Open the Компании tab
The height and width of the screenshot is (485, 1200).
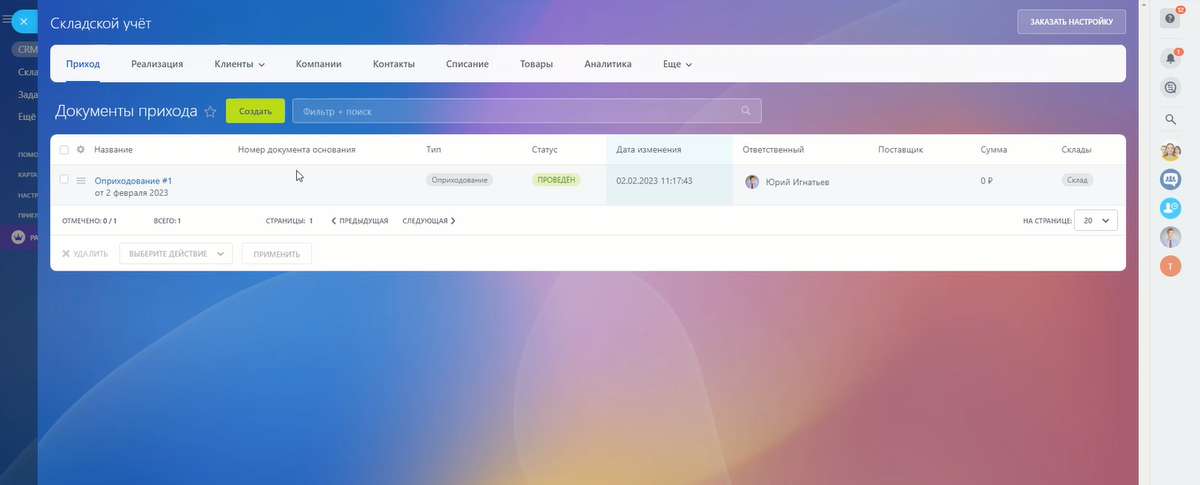click(x=319, y=64)
